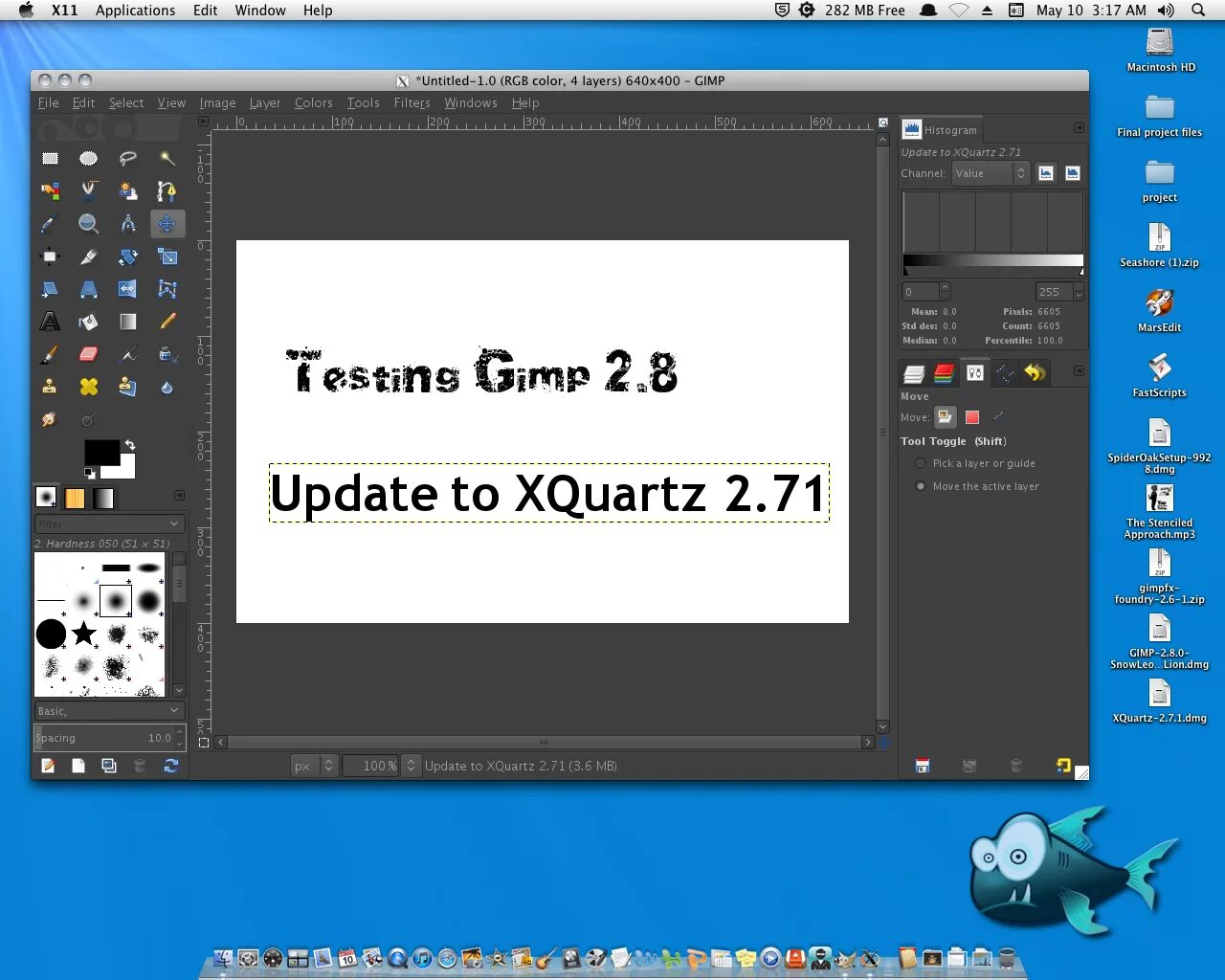
Task: Choose 'Move the active layer' option
Action: (977, 486)
